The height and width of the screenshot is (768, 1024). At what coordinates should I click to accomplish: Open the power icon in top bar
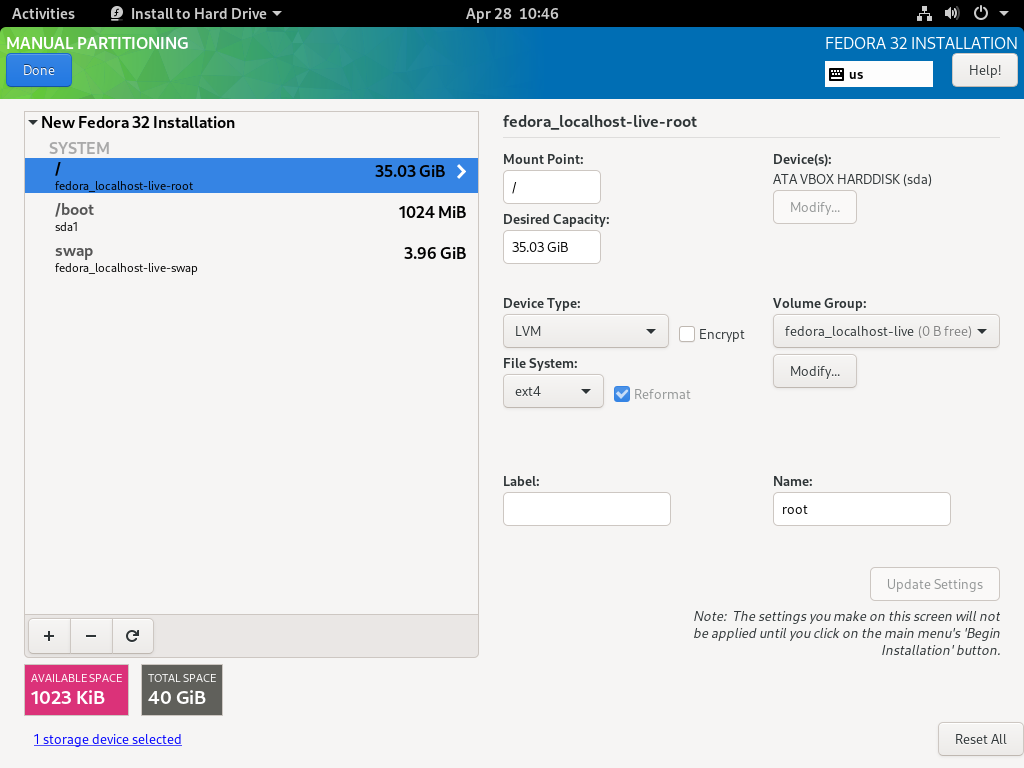tap(980, 13)
